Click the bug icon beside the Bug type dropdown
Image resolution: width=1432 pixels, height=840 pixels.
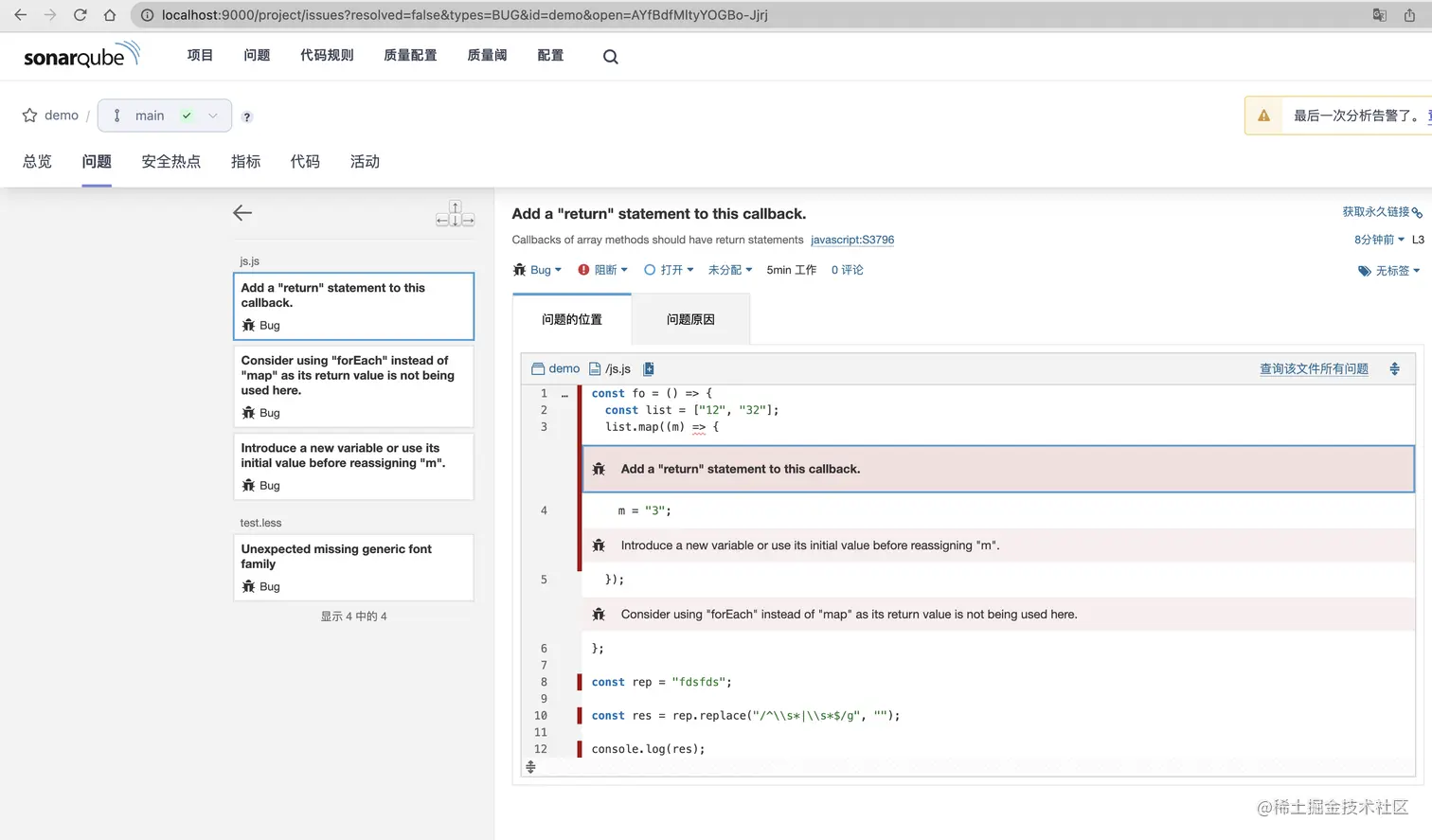click(519, 270)
